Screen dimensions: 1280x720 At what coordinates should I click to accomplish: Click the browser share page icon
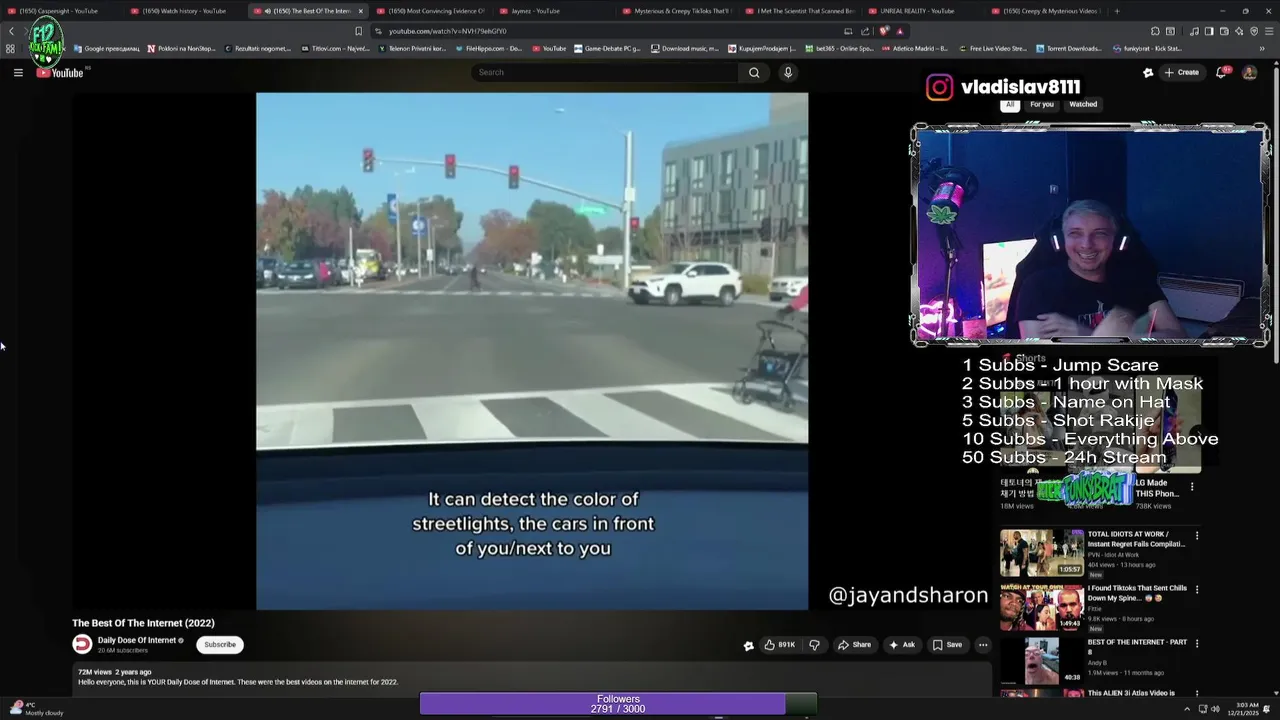(x=865, y=31)
